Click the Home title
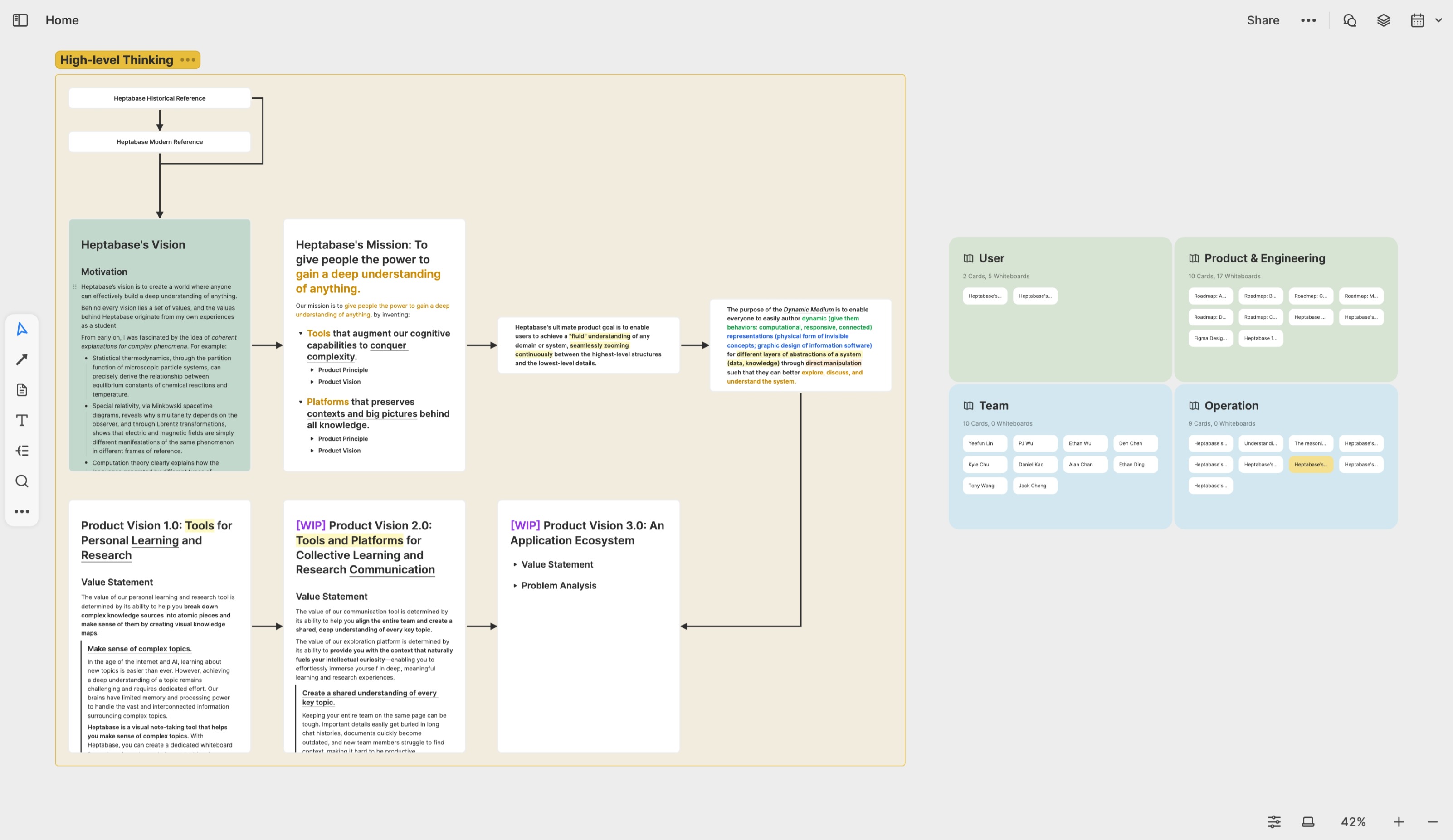This screenshot has height=840, width=1453. tap(62, 20)
